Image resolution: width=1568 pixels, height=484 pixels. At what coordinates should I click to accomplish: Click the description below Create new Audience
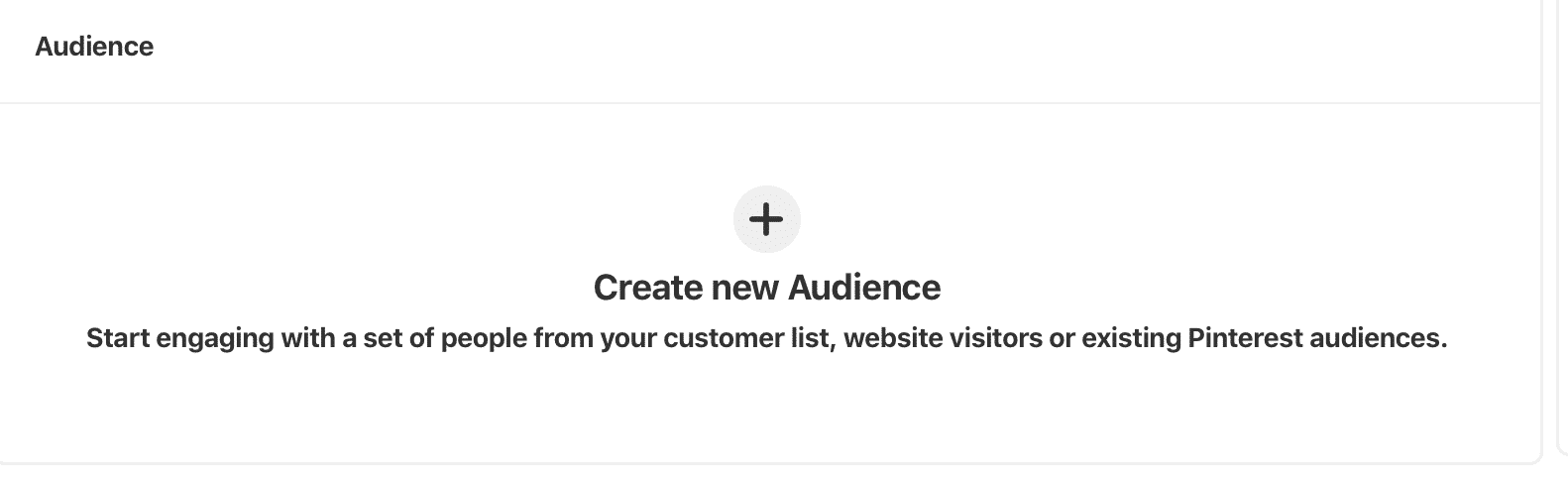click(x=766, y=338)
